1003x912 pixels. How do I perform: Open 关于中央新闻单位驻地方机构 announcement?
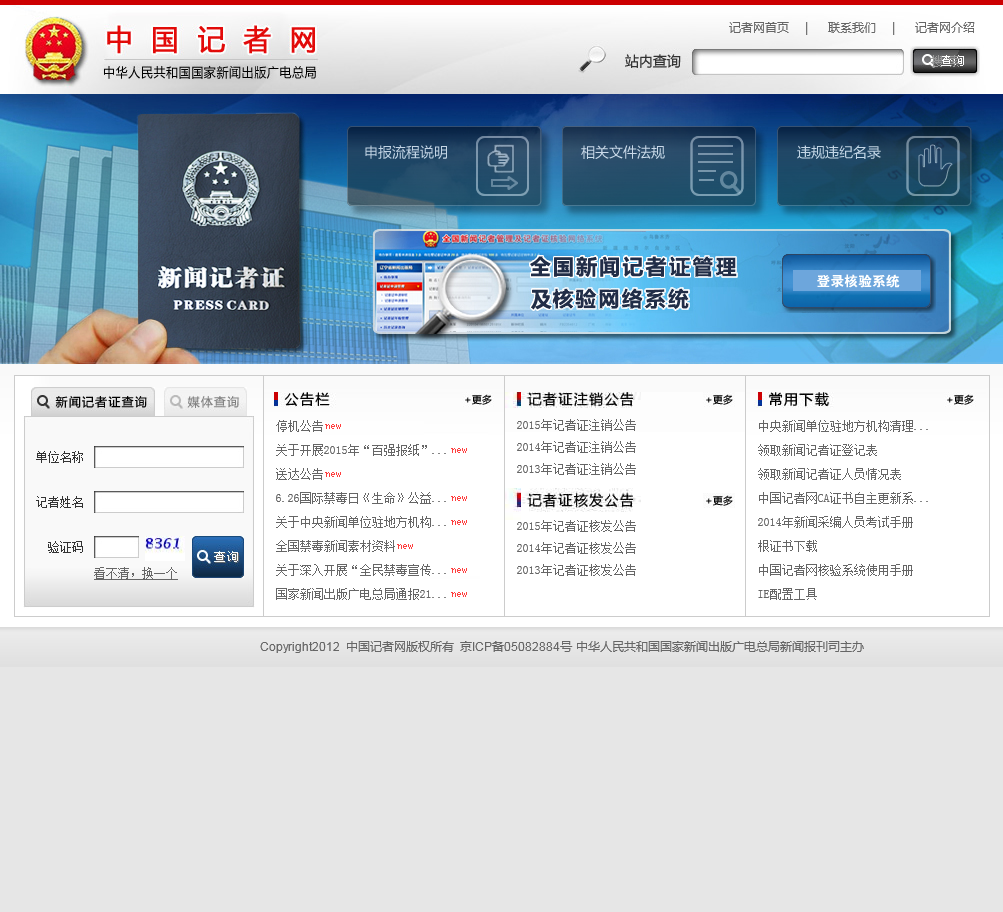tap(361, 522)
